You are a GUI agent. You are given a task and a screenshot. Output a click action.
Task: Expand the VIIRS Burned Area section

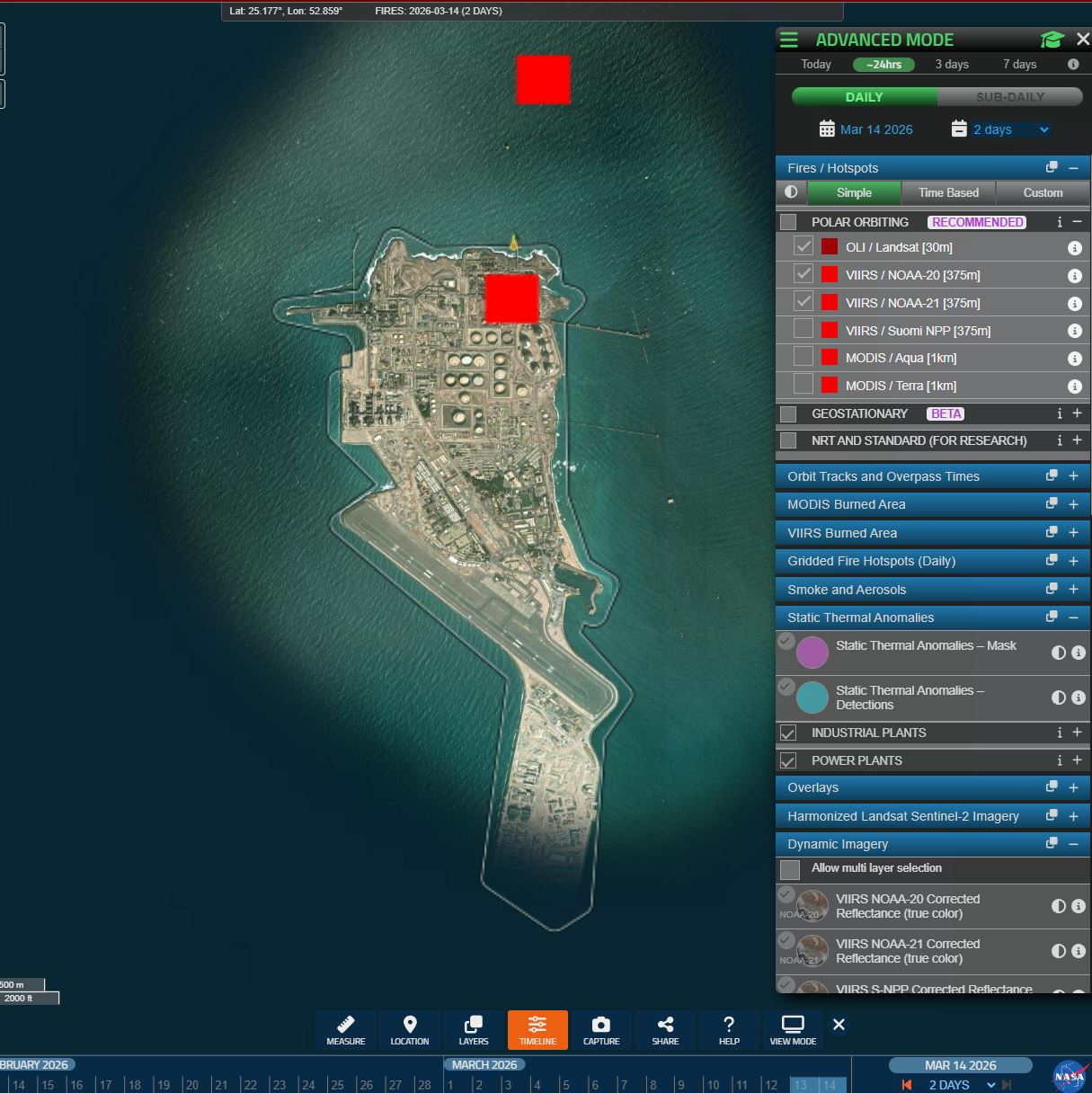(x=1073, y=532)
